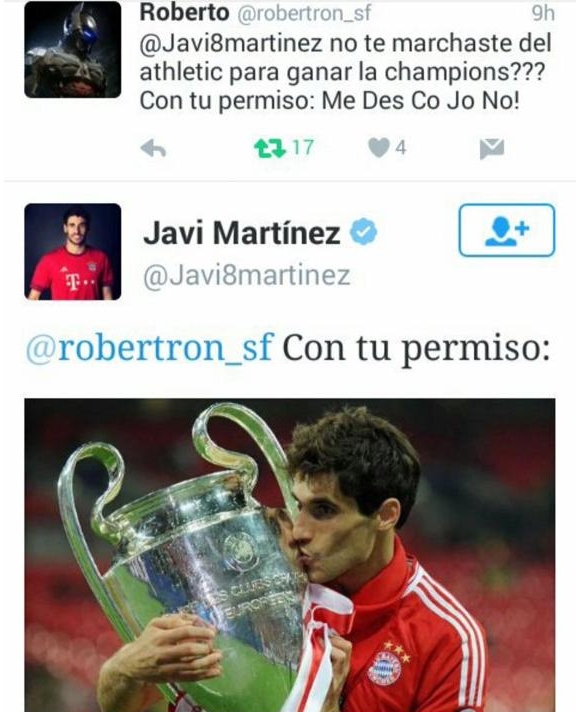The width and height of the screenshot is (578, 712).
Task: Like Roberto's tweet with the heart icon
Action: [x=379, y=148]
